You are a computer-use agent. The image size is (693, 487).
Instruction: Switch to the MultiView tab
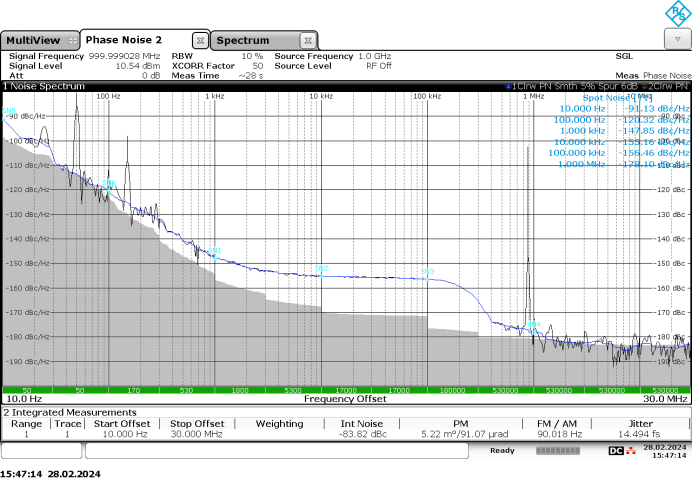coord(32,40)
